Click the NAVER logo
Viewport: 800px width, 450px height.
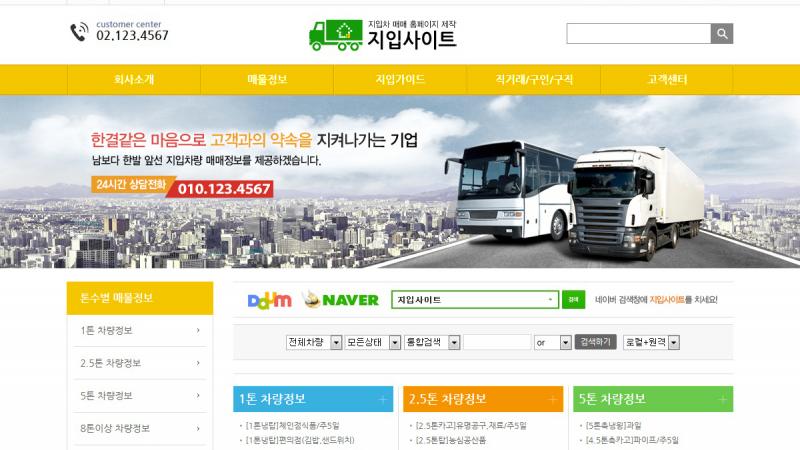coord(340,299)
